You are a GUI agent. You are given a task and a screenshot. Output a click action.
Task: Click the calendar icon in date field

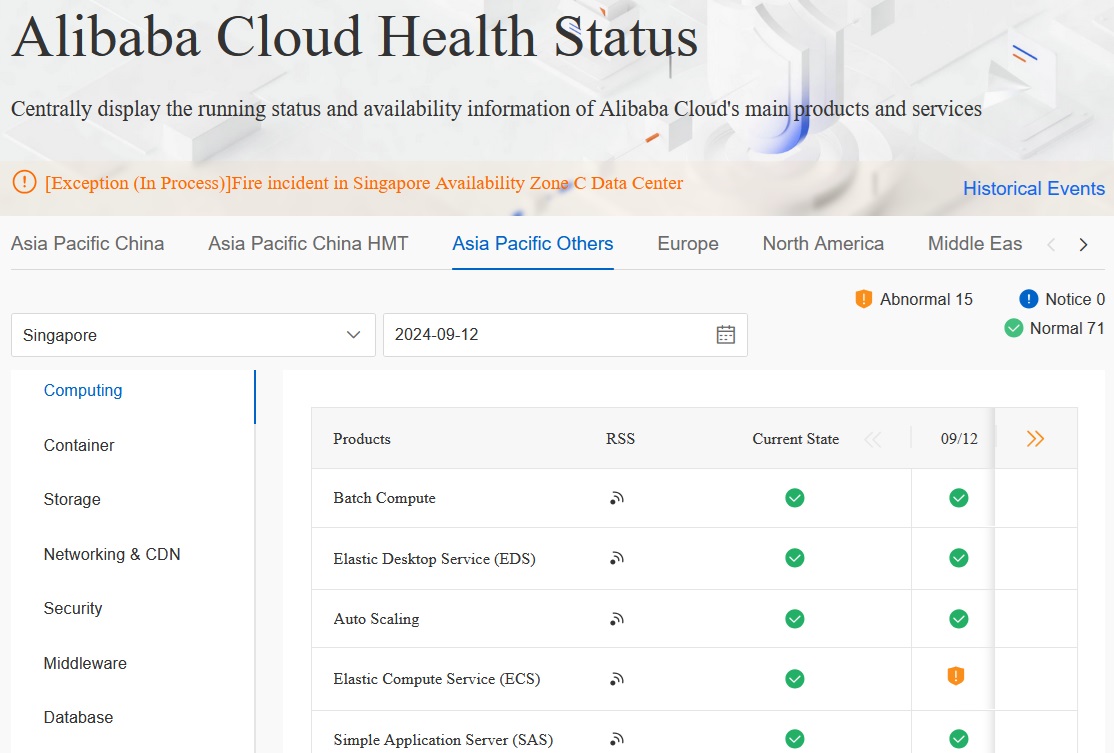[x=725, y=335]
